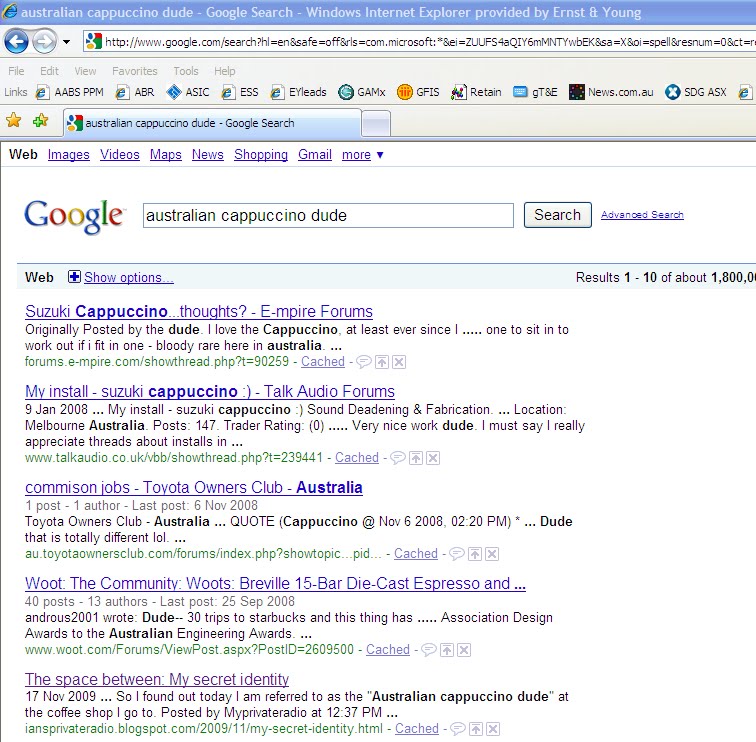This screenshot has width=756, height=742.
Task: Open the Gmail link
Action: (315, 155)
